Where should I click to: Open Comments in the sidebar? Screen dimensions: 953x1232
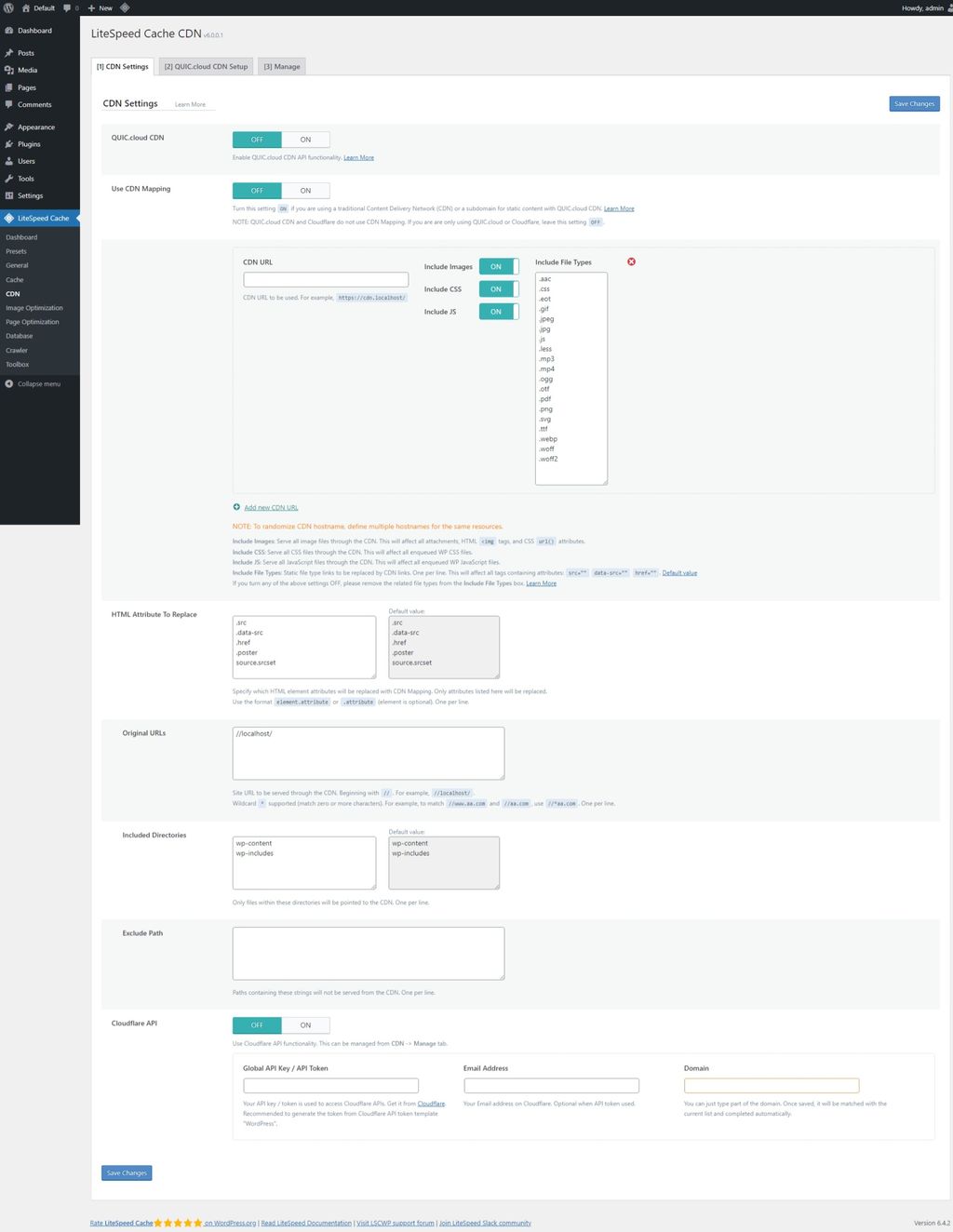[x=40, y=104]
